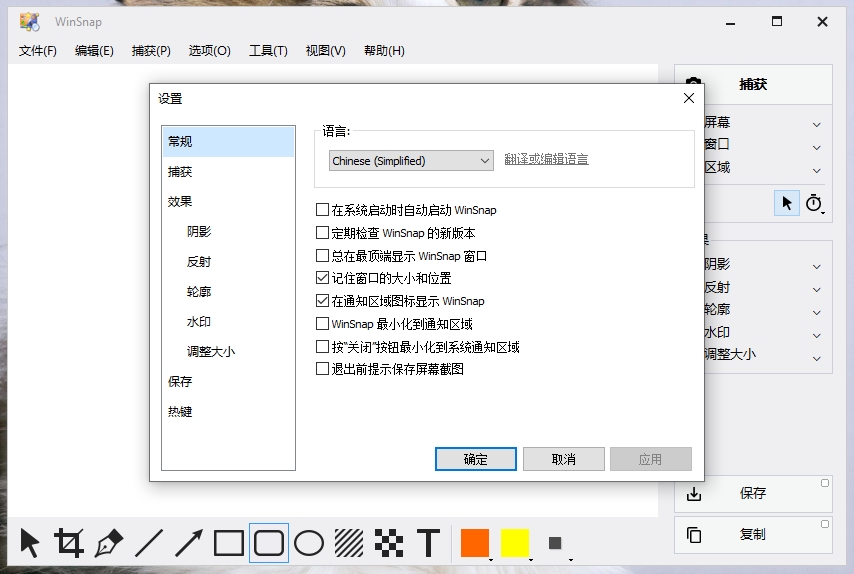Select the Arrow line tool
The height and width of the screenshot is (574, 854).
(188, 542)
